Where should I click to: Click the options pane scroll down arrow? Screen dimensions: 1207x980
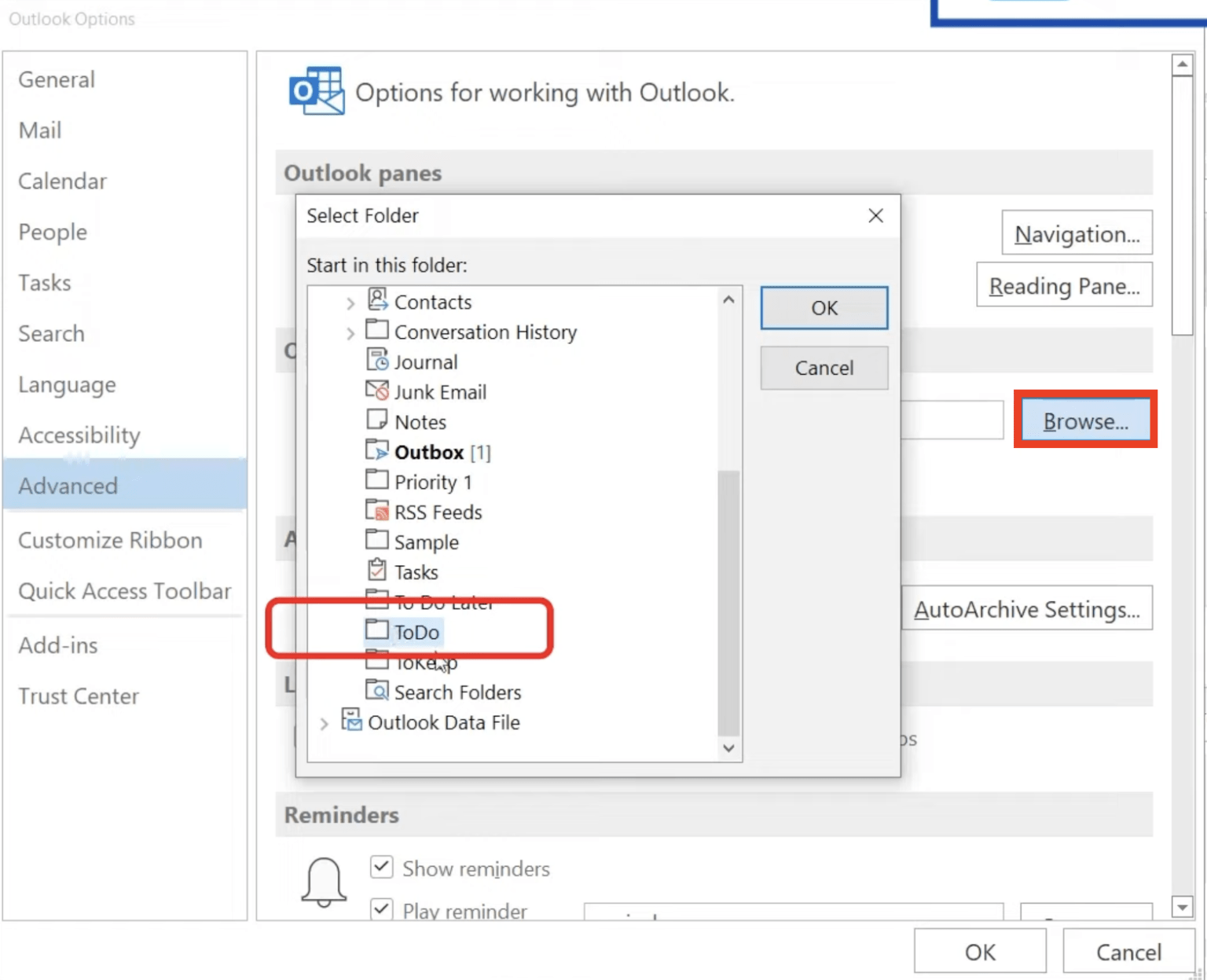click(1182, 907)
